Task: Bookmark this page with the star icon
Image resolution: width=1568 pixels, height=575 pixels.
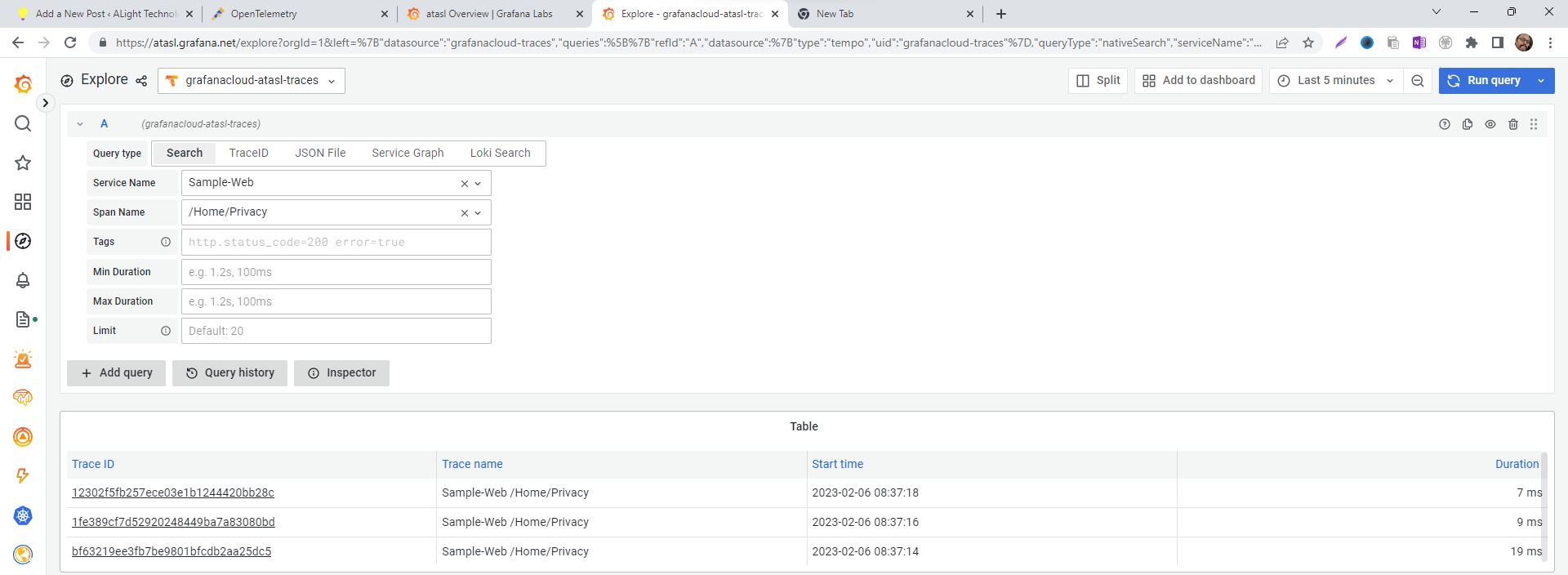Action: click(x=1308, y=42)
